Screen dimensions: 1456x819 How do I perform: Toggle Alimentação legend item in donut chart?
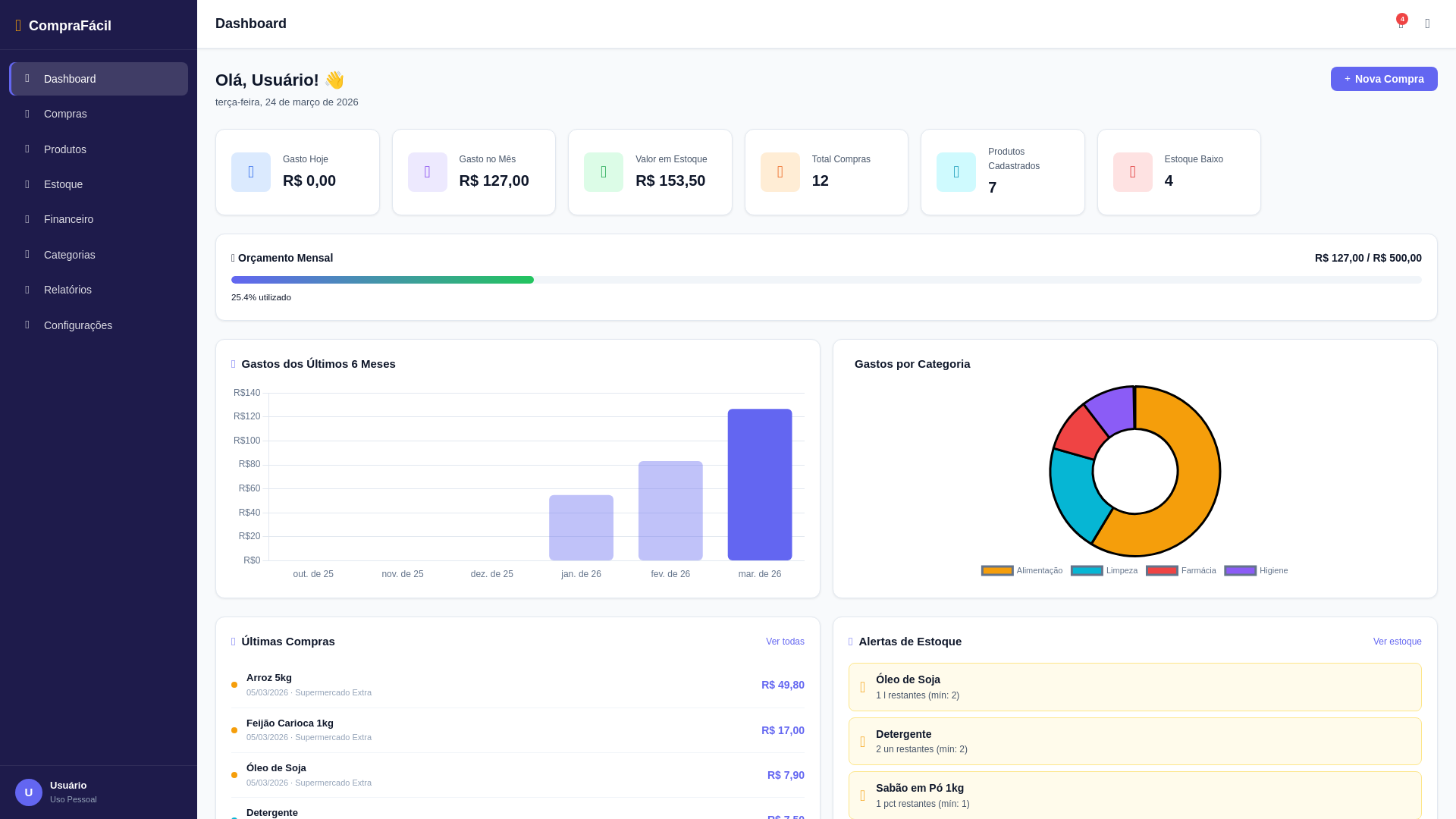point(1021,571)
